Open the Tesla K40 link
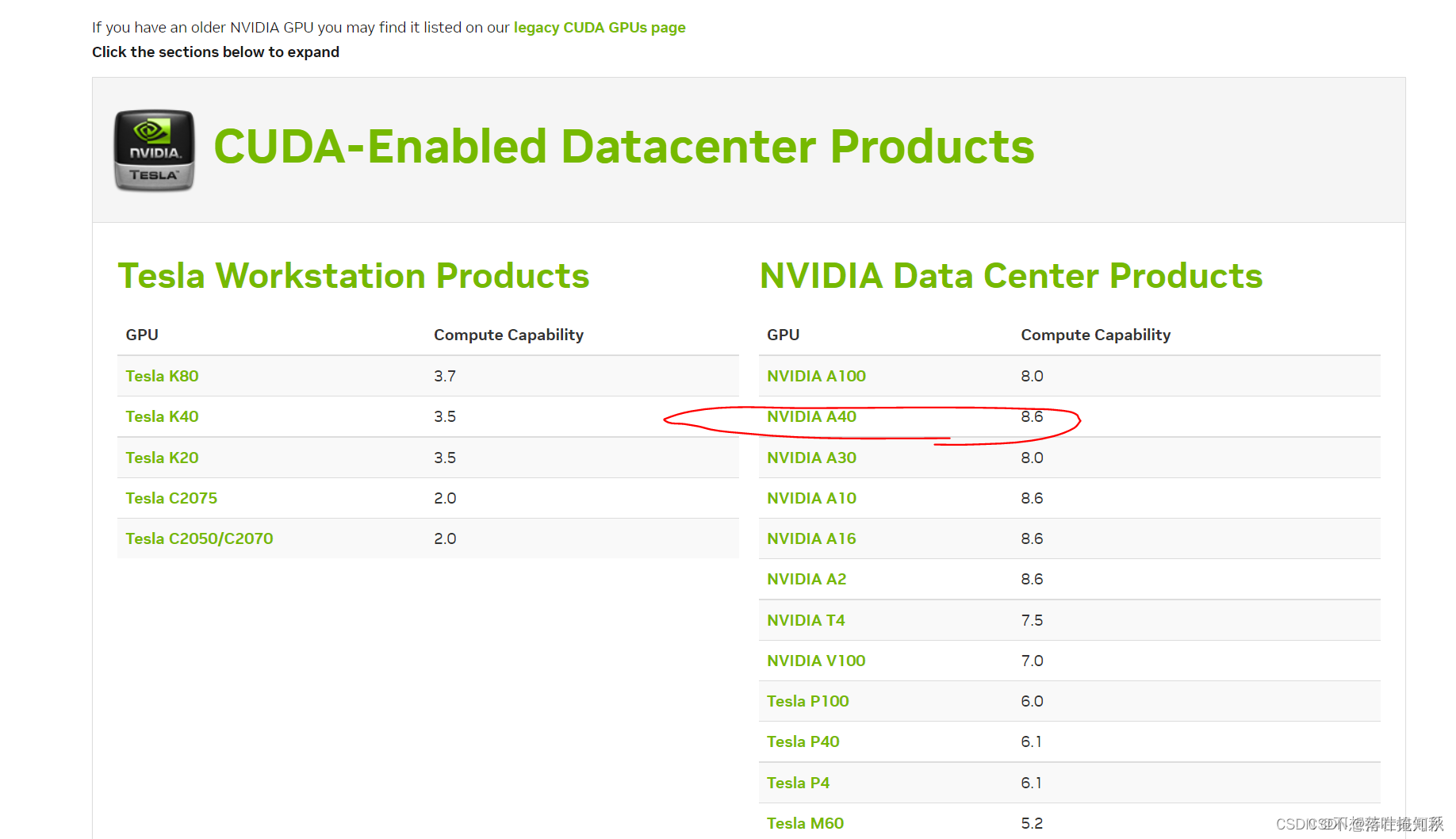The height and width of the screenshot is (839, 1456). (162, 416)
